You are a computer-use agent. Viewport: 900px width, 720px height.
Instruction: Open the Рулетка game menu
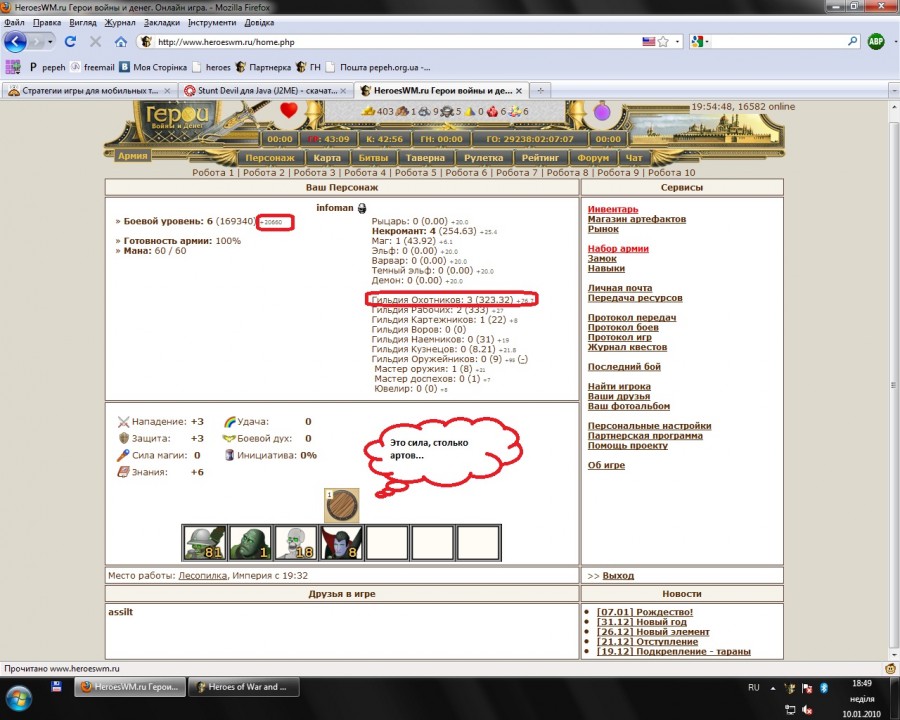pyautogui.click(x=483, y=158)
